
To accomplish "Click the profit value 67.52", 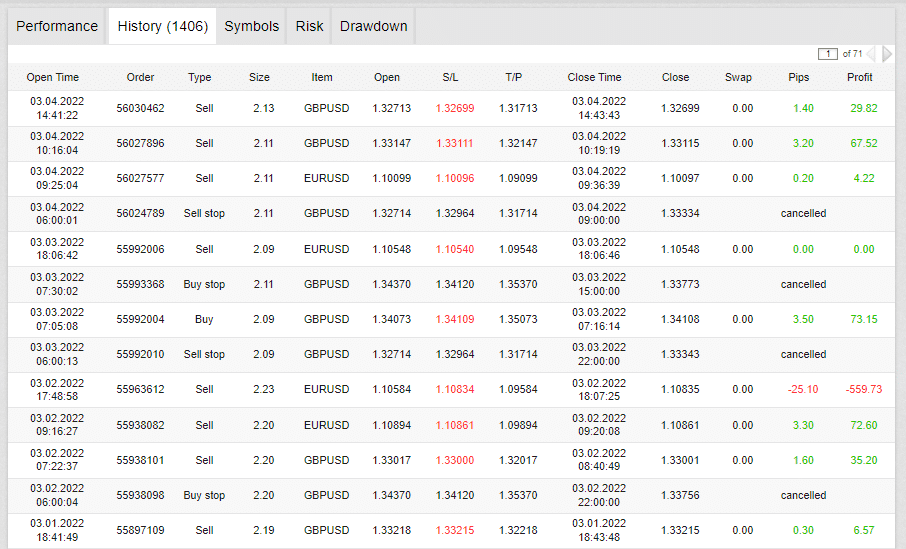I will click(864, 143).
